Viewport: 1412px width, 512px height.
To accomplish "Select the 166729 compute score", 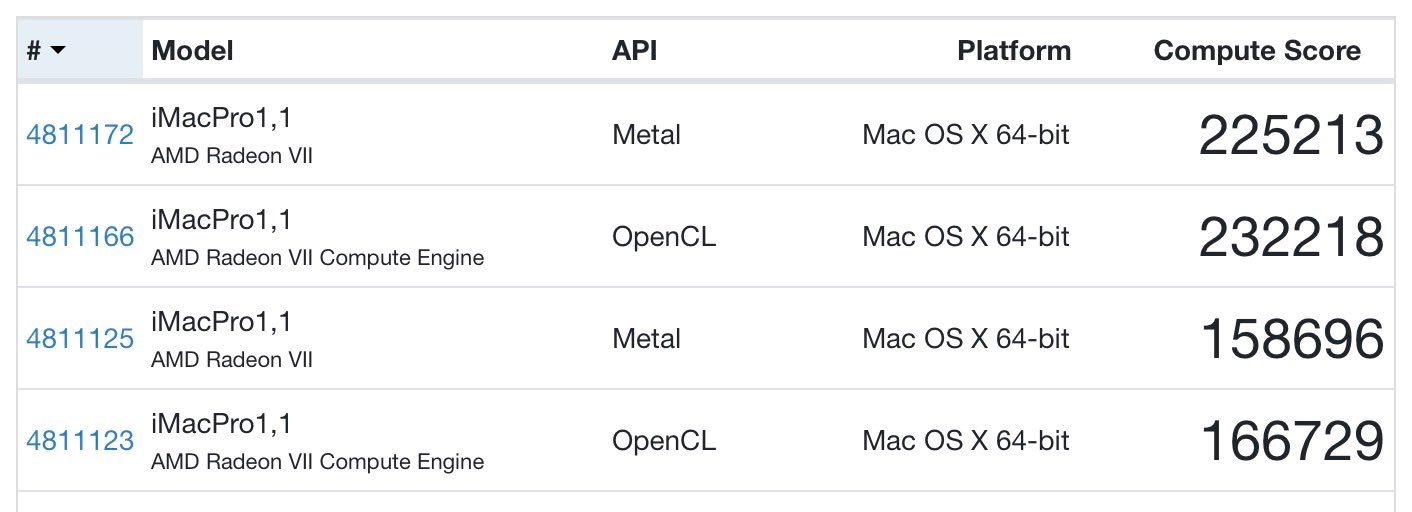I will coord(1291,441).
